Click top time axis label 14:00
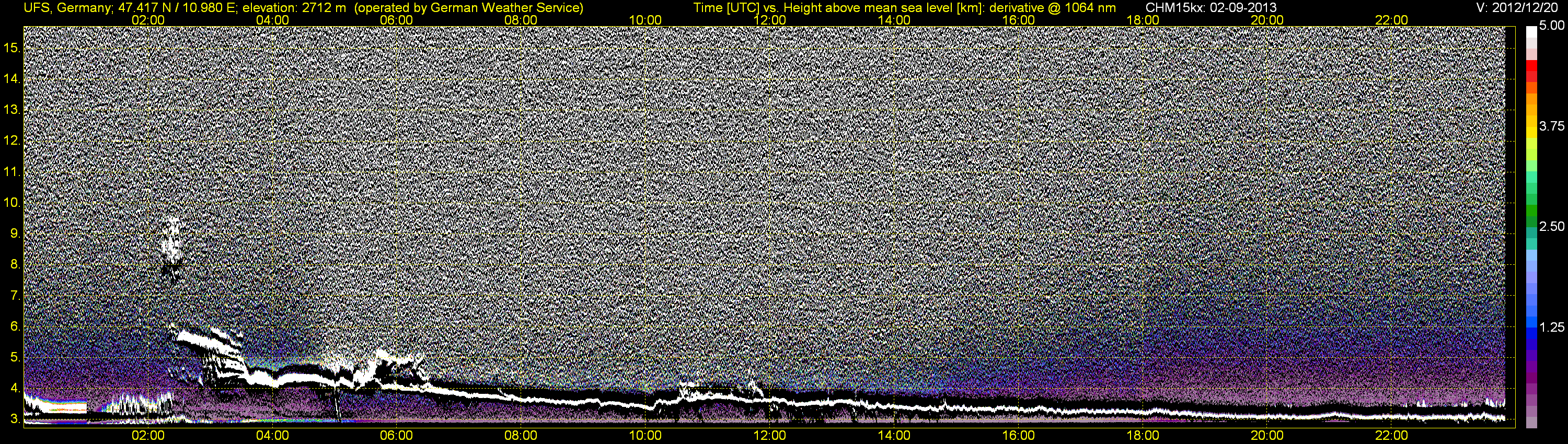Viewport: 1568px width, 444px height. click(x=894, y=20)
